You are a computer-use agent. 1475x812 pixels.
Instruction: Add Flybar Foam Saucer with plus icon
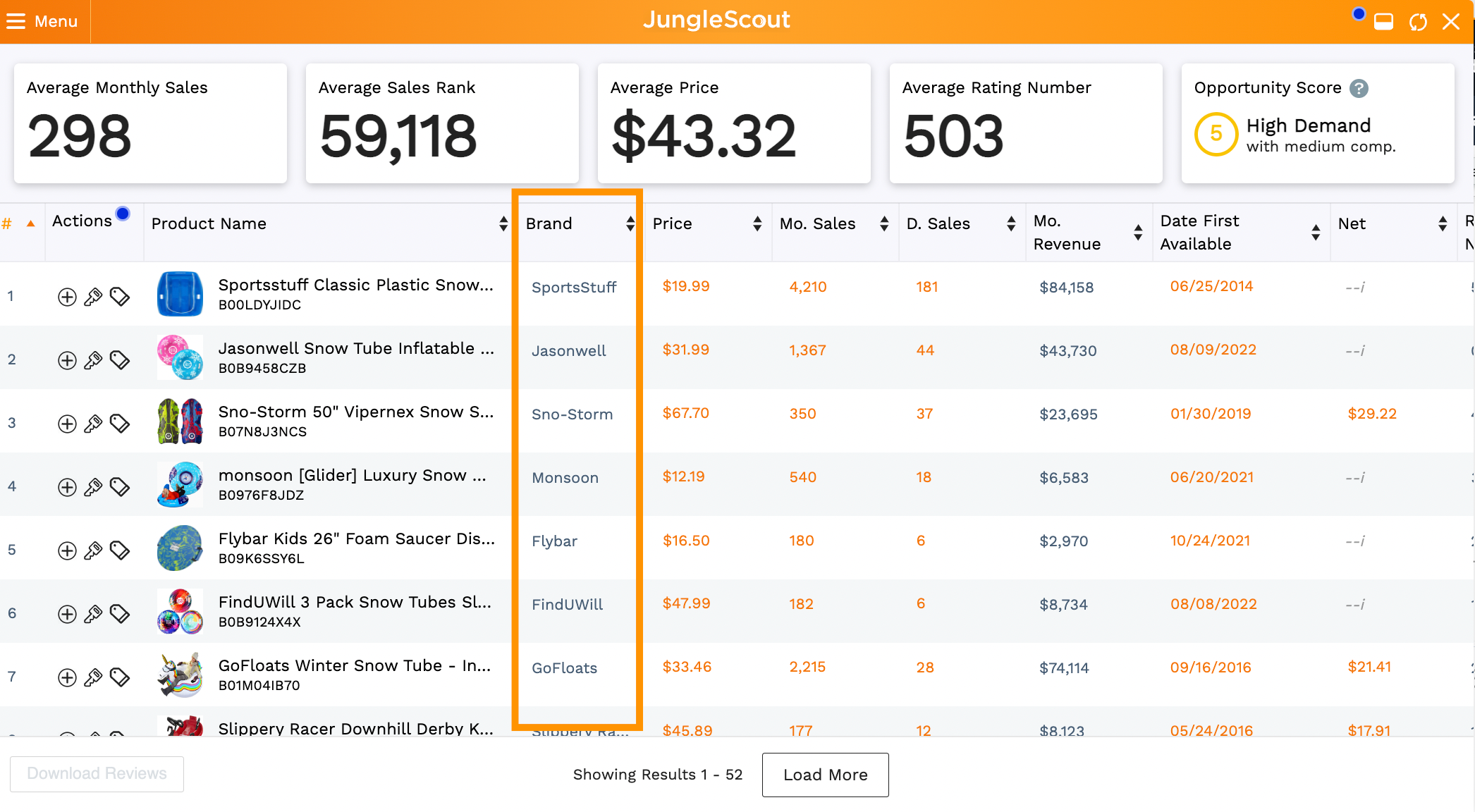[x=67, y=550]
